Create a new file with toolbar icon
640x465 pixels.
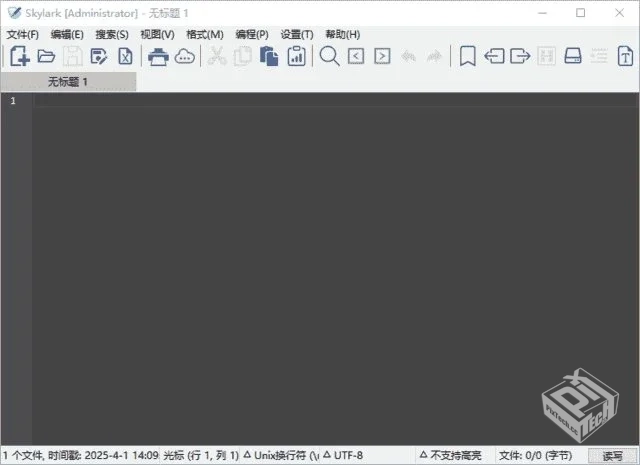coord(20,56)
